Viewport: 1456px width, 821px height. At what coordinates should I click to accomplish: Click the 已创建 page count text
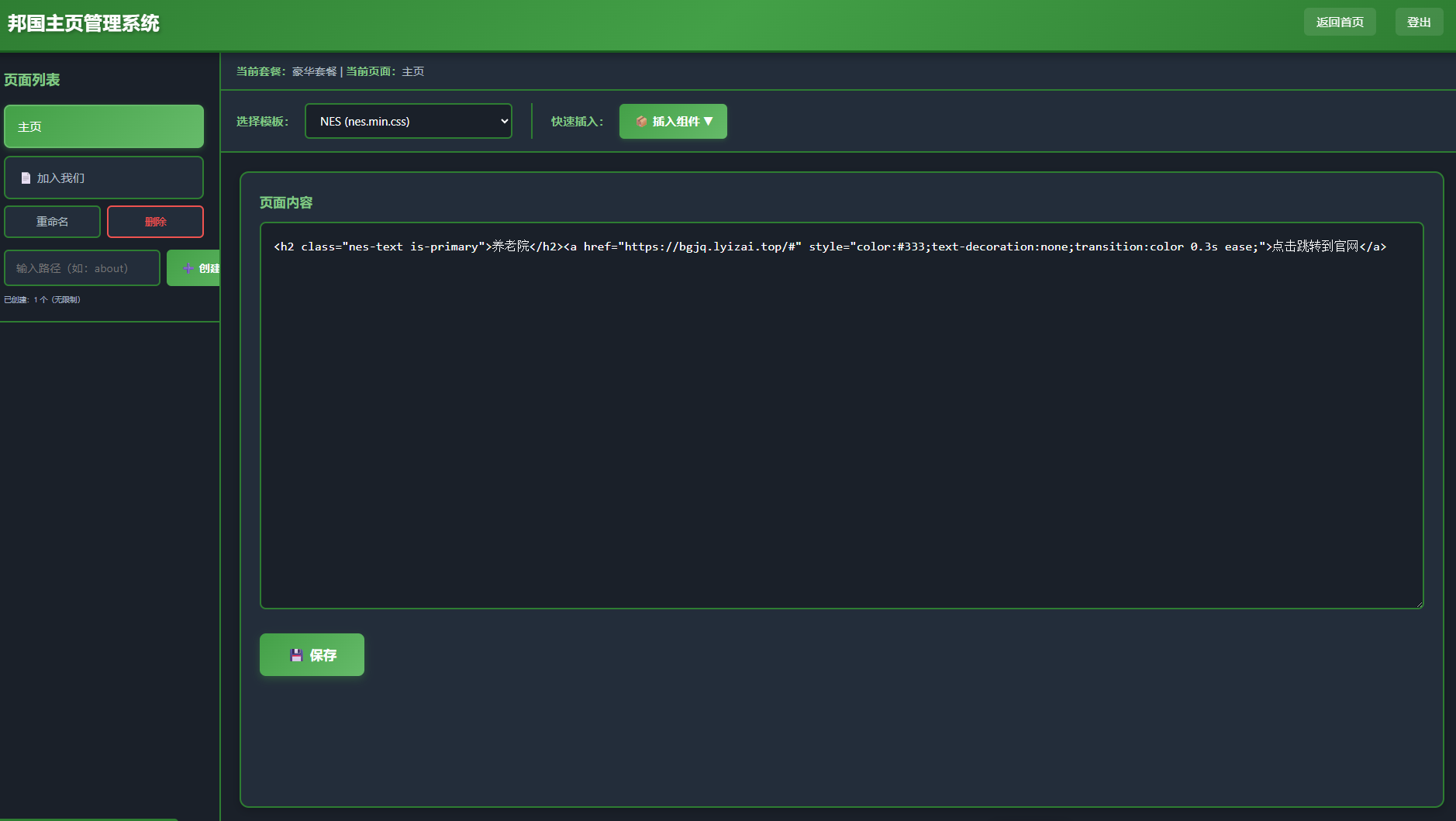[x=43, y=300]
